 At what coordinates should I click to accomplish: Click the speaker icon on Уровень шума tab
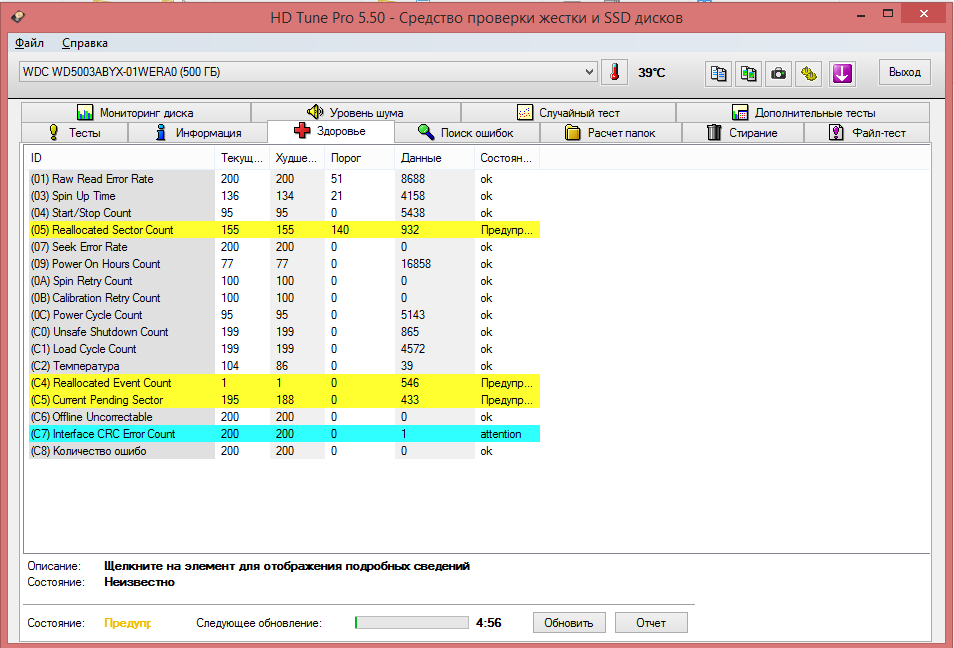[x=315, y=112]
